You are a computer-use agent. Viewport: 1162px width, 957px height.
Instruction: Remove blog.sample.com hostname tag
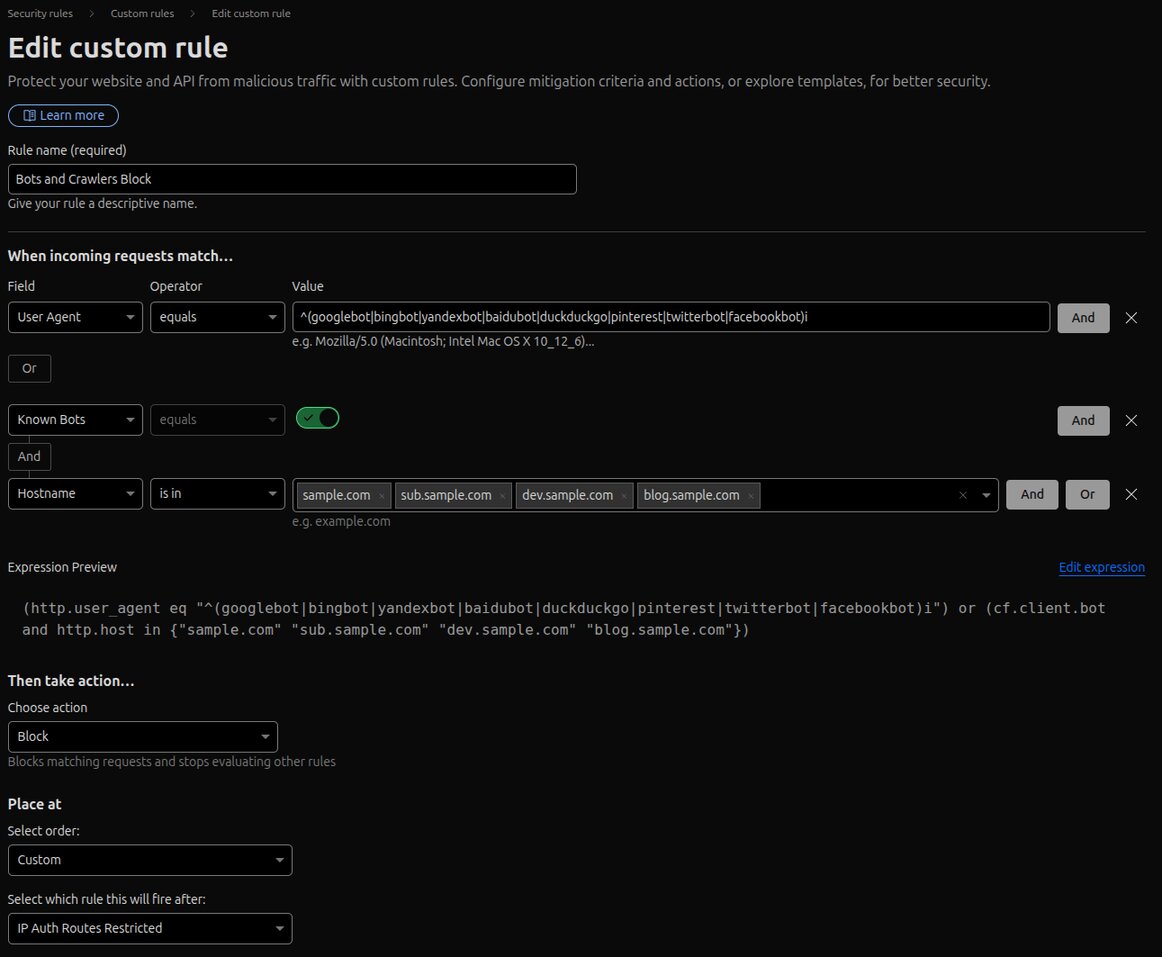pyautogui.click(x=750, y=496)
